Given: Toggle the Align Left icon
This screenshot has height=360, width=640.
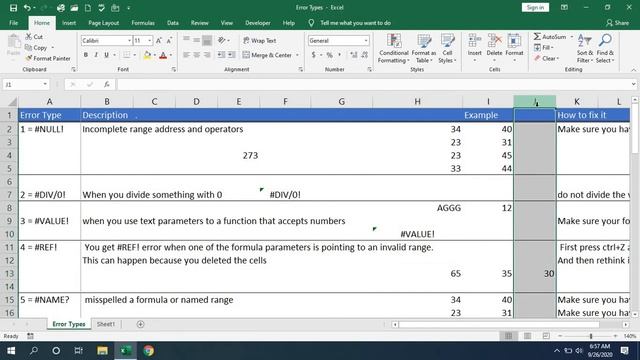Looking at the screenshot, I should click(186, 55).
